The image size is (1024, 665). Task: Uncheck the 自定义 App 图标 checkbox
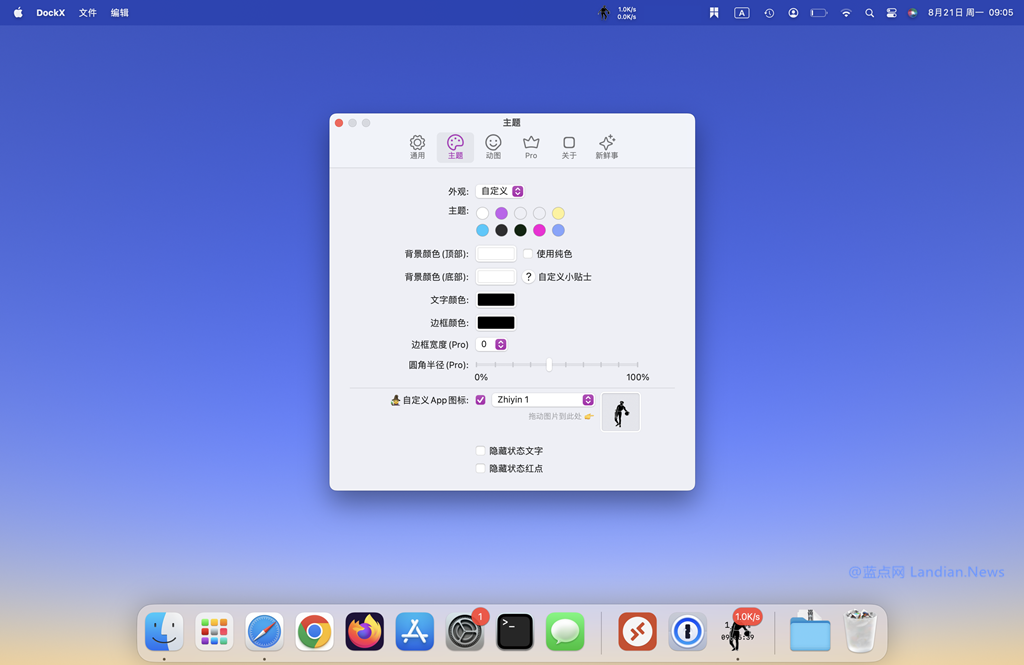[x=480, y=400]
